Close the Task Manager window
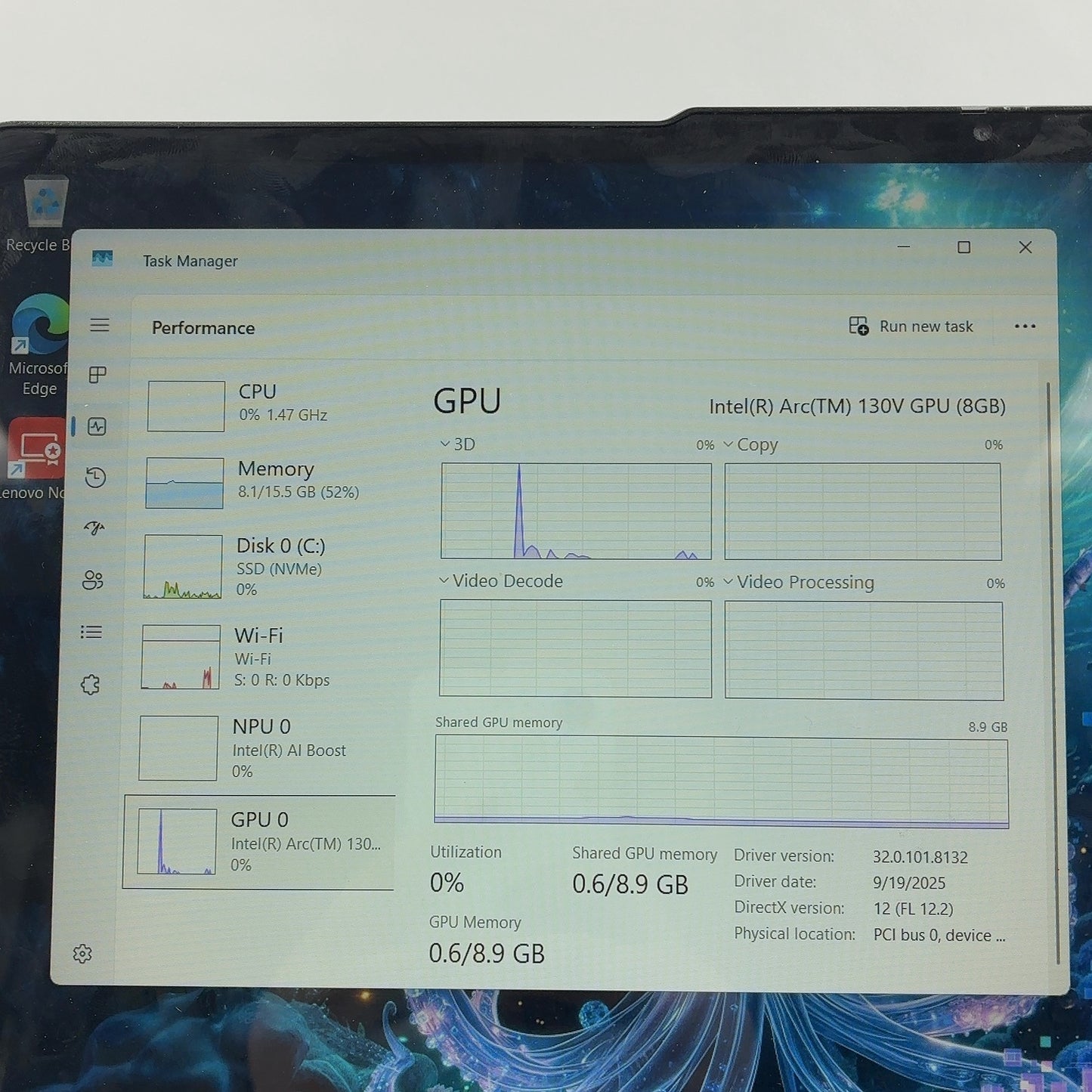Image resolution: width=1092 pixels, height=1092 pixels. 1025,247
